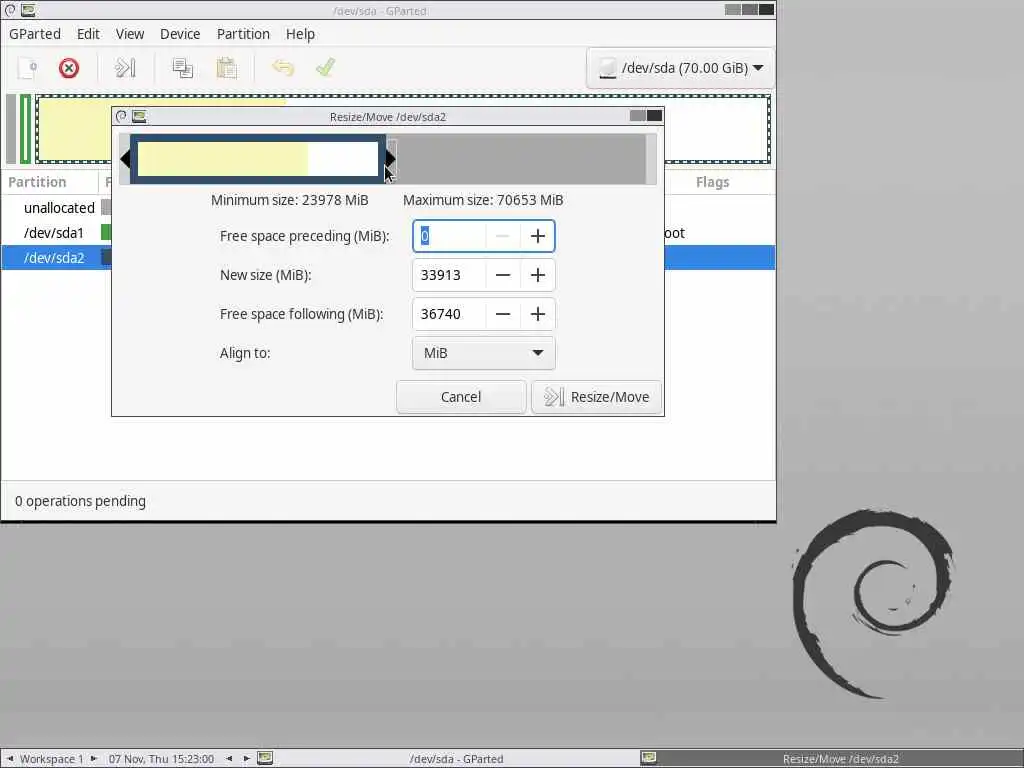Click the left resize handle arrow

click(125, 159)
